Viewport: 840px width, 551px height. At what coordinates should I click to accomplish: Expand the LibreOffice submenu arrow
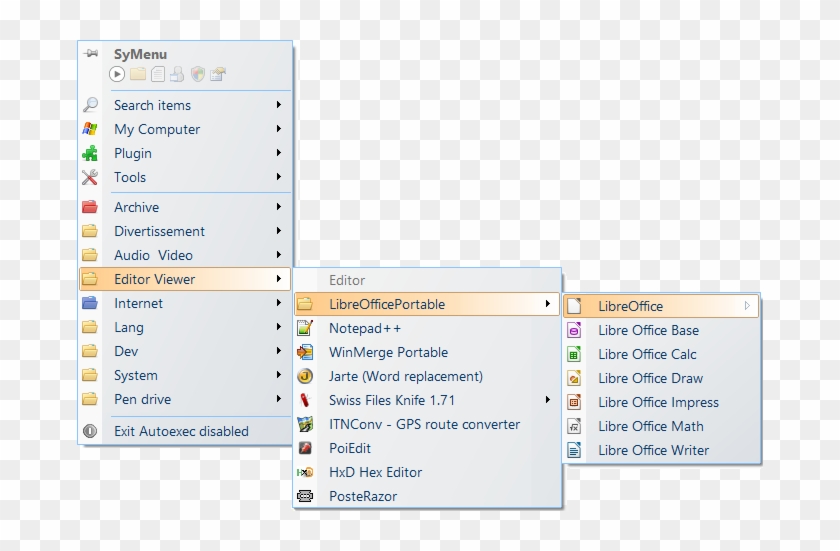click(x=747, y=306)
